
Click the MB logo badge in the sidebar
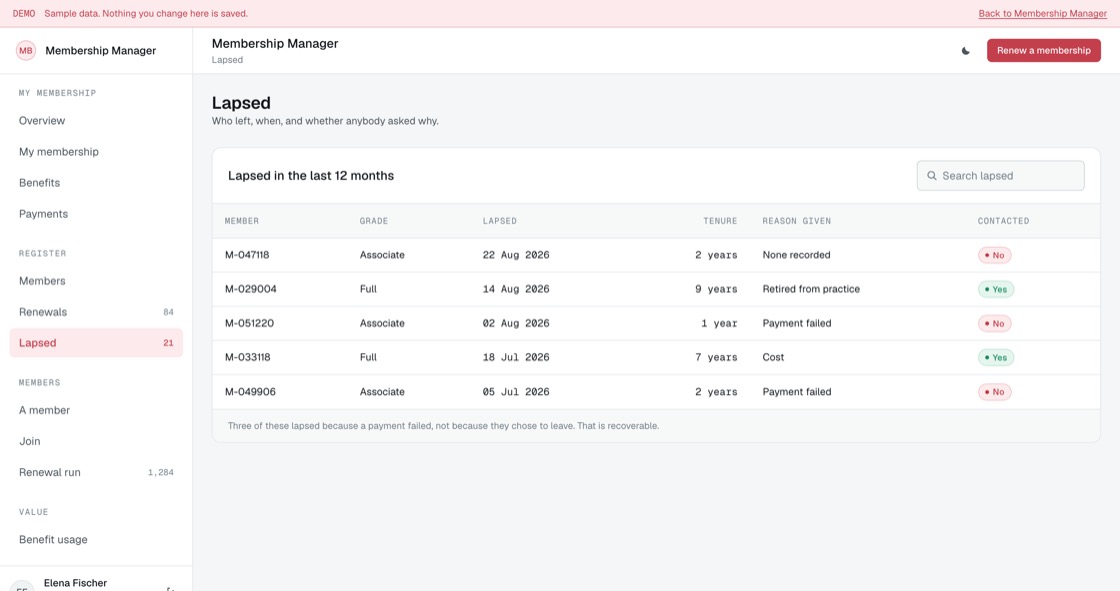(26, 51)
